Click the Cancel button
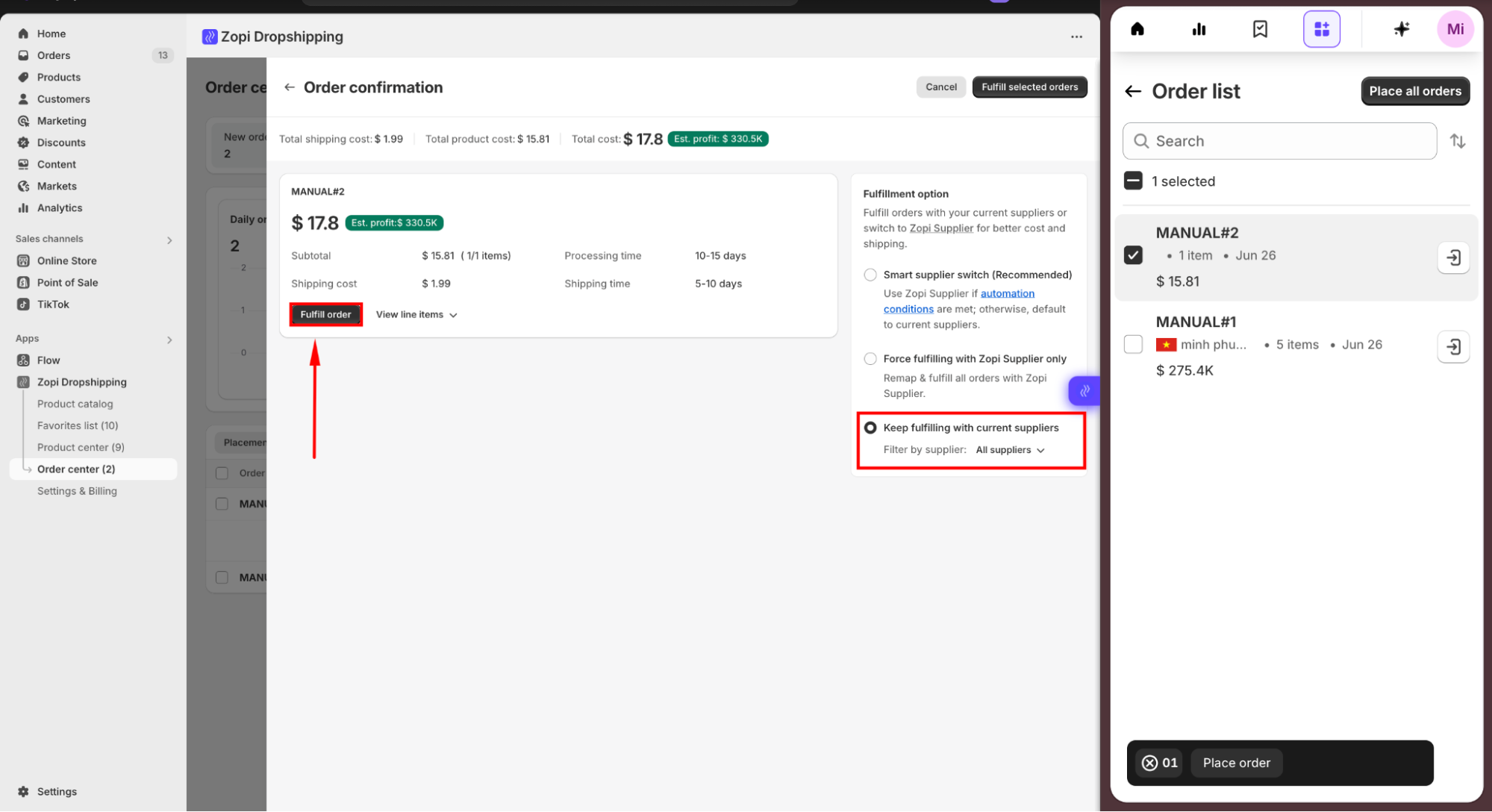This screenshot has height=812, width=1492. click(x=940, y=87)
